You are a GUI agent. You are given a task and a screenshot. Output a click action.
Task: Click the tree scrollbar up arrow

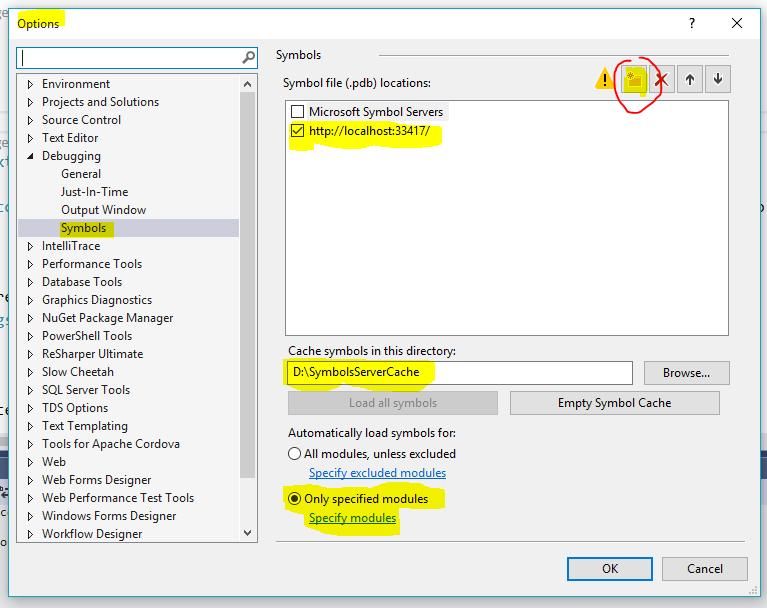248,84
